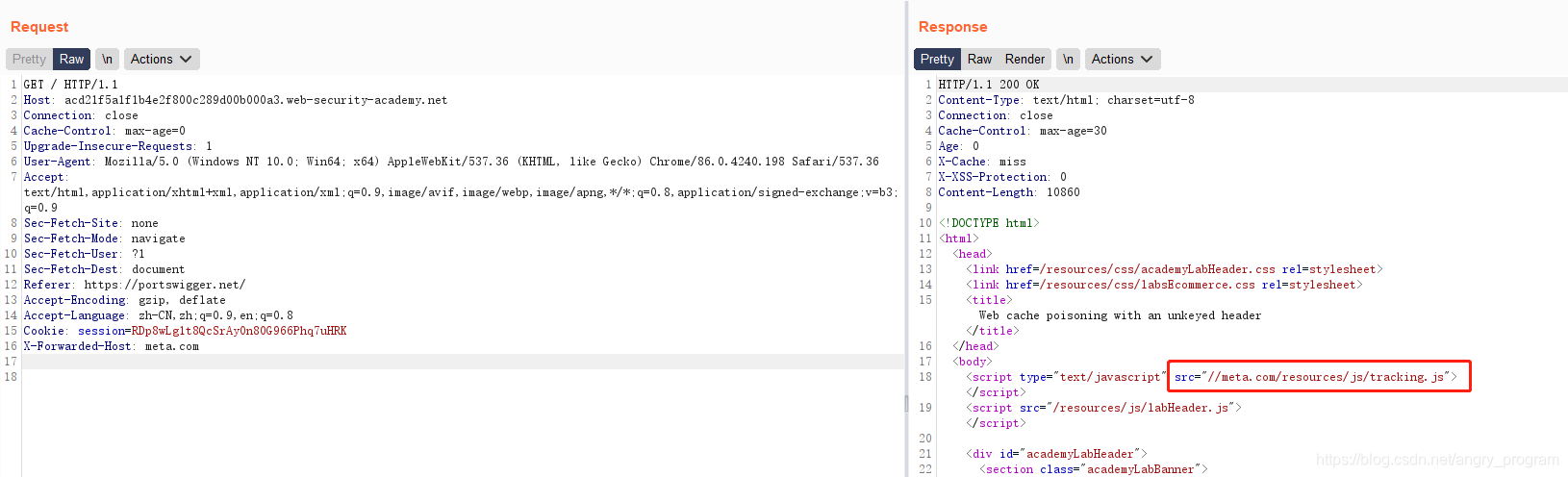Screen dimensions: 1568x477
Task: Click the labsEcommerce.css link line
Action: [x=1165, y=285]
